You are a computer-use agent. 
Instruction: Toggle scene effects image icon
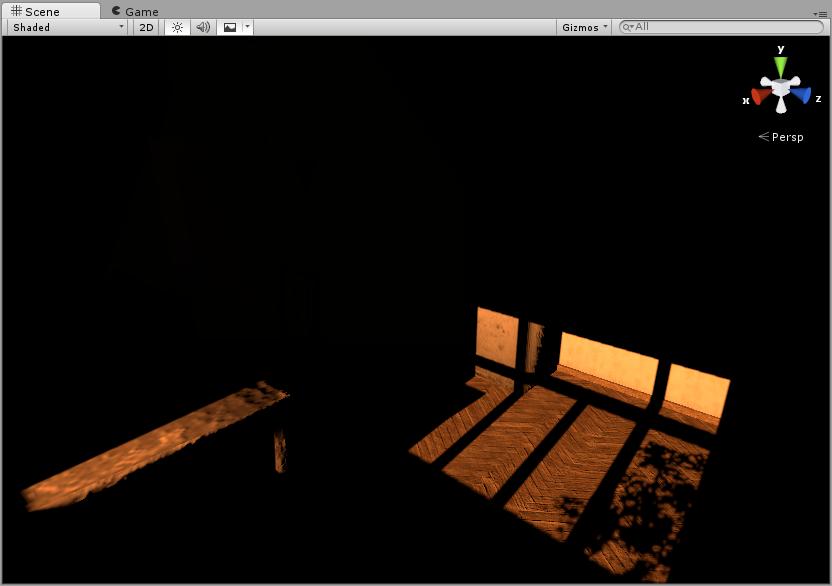coord(230,28)
